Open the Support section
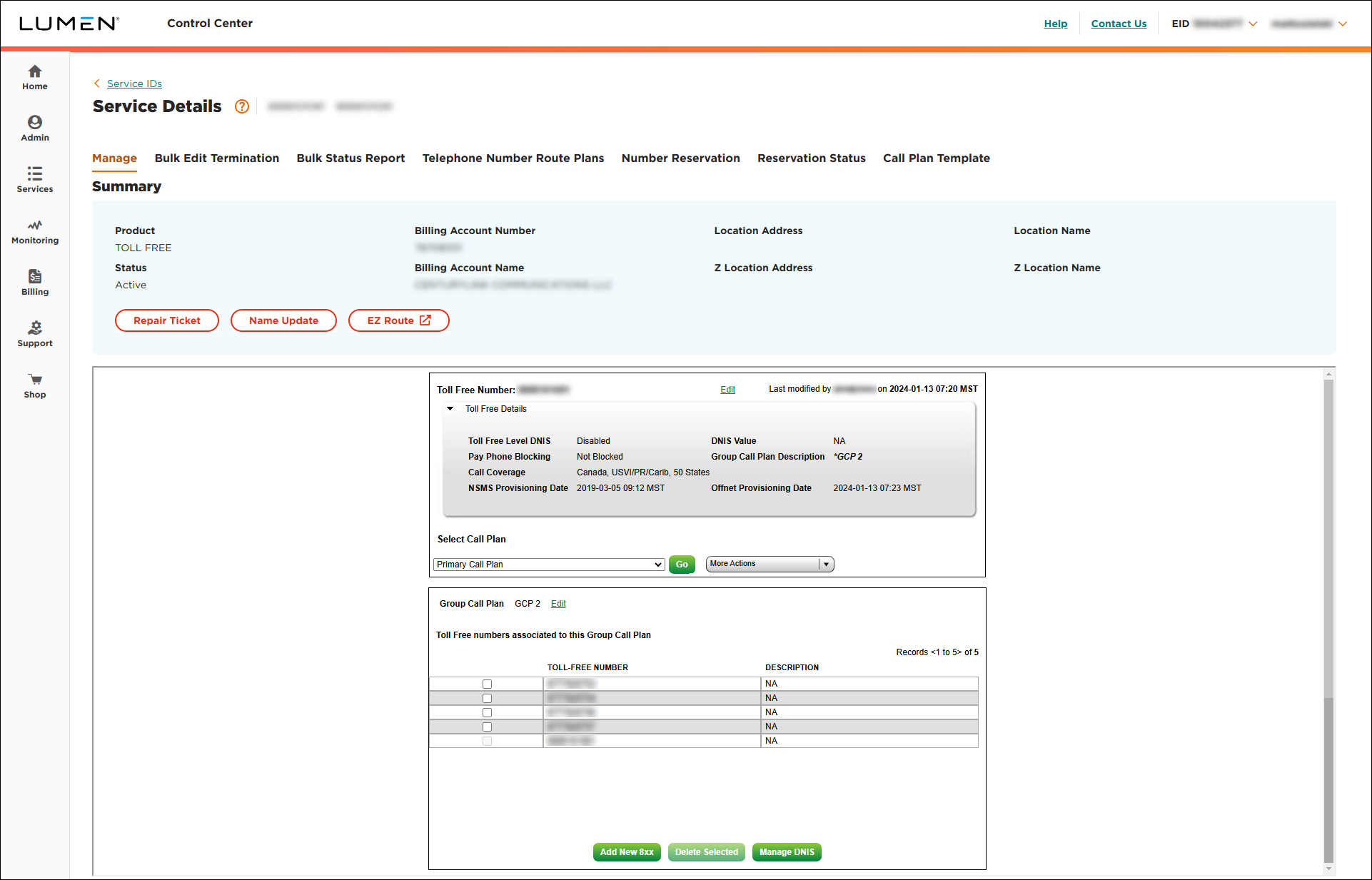 [x=34, y=333]
